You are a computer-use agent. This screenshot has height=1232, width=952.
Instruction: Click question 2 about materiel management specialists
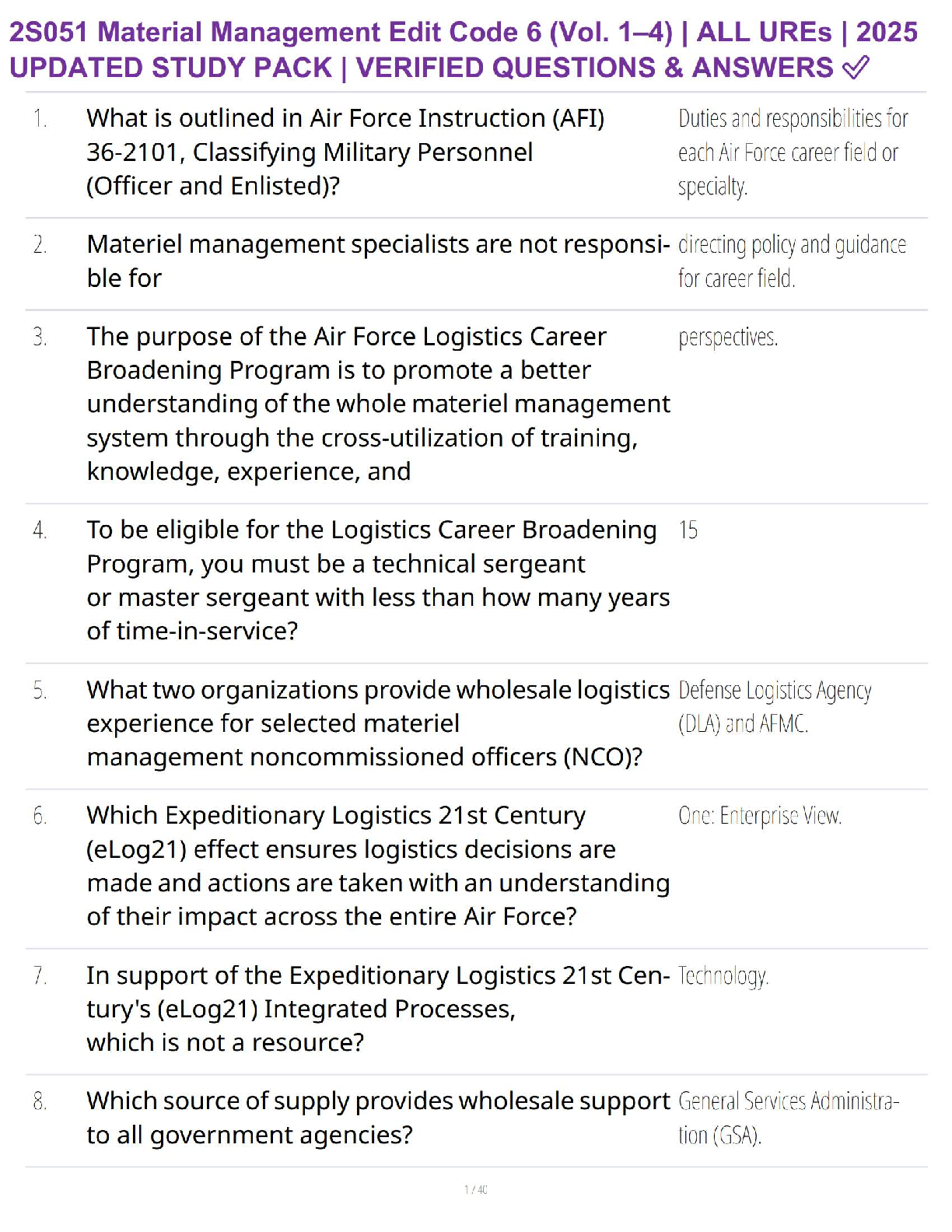coord(378,261)
